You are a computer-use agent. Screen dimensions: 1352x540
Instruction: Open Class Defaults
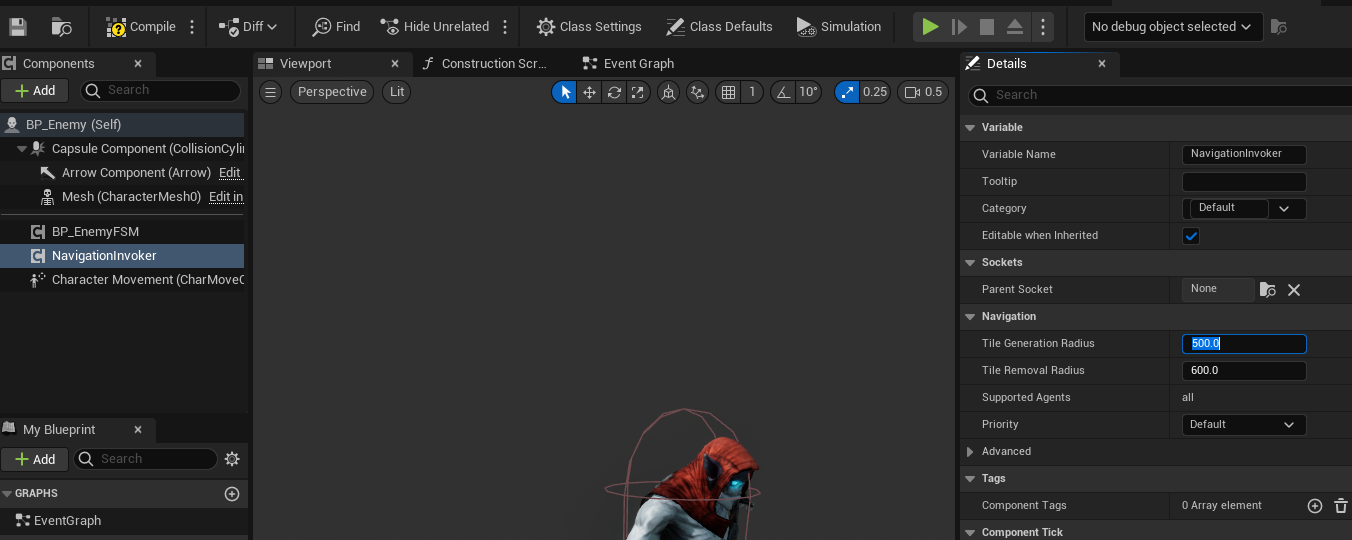pyautogui.click(x=719, y=27)
